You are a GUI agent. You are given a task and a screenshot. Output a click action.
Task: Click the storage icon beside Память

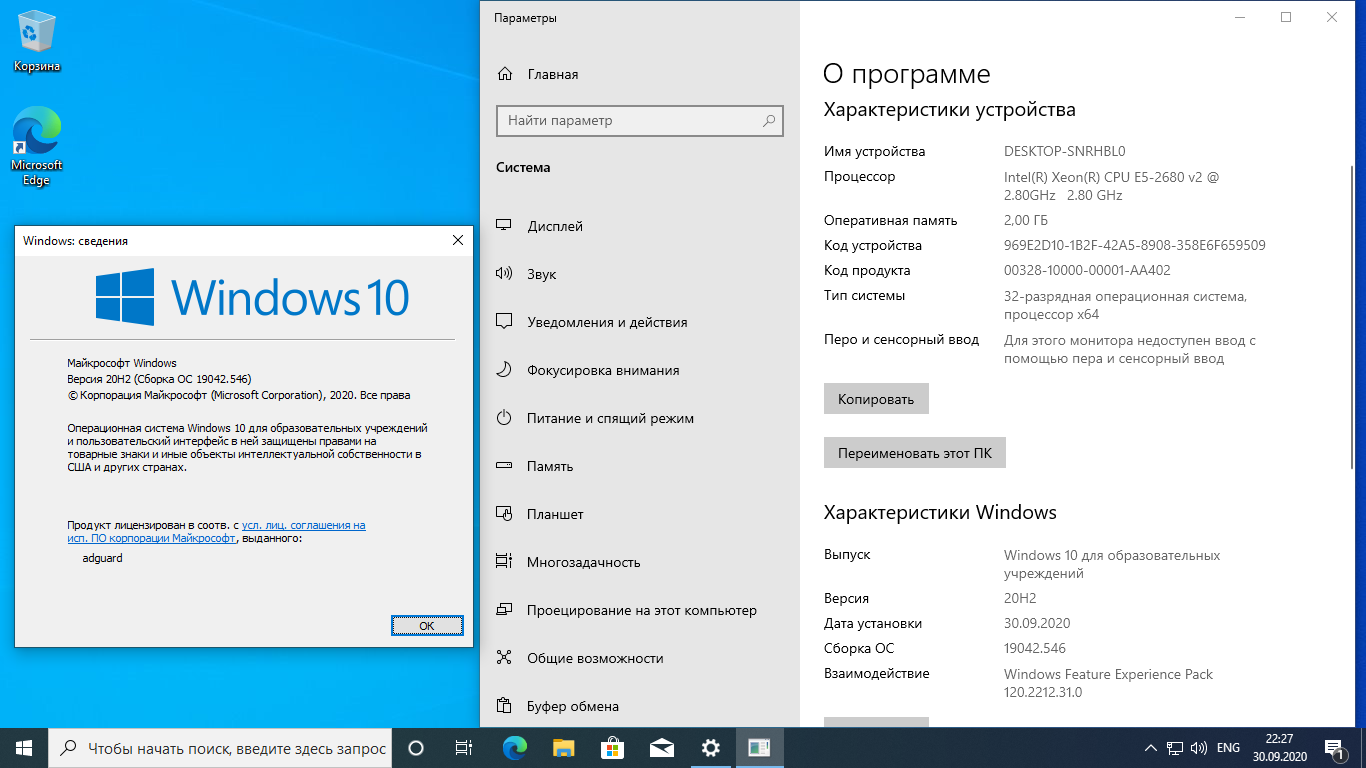[505, 466]
